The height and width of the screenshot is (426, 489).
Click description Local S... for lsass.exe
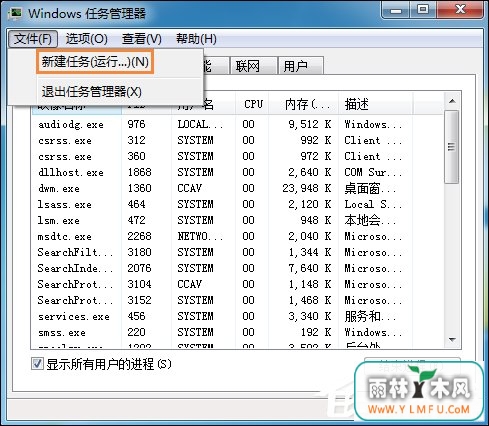(373, 204)
